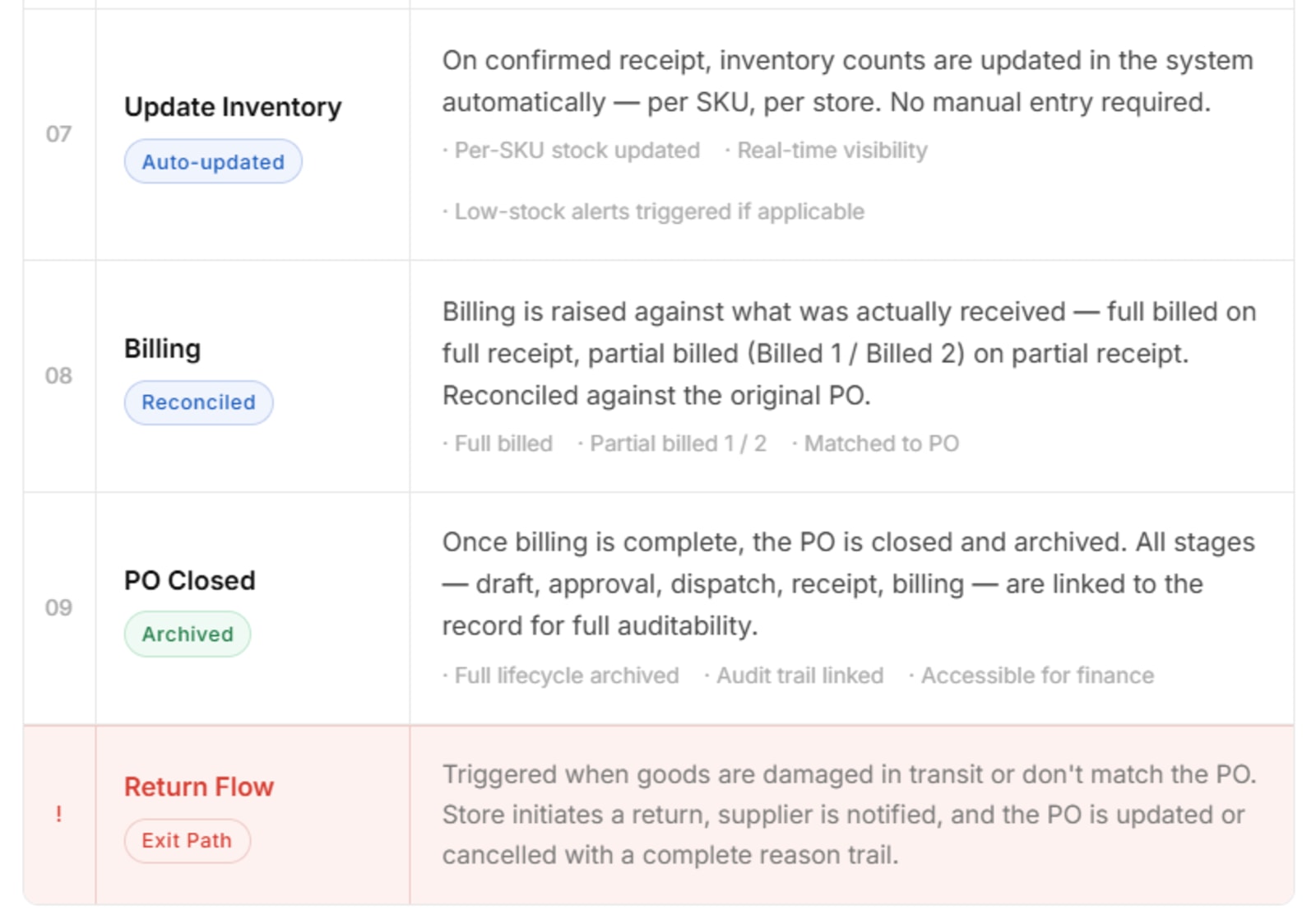Select the Auto-updated badge
This screenshot has height=920, width=1316.
[x=213, y=161]
